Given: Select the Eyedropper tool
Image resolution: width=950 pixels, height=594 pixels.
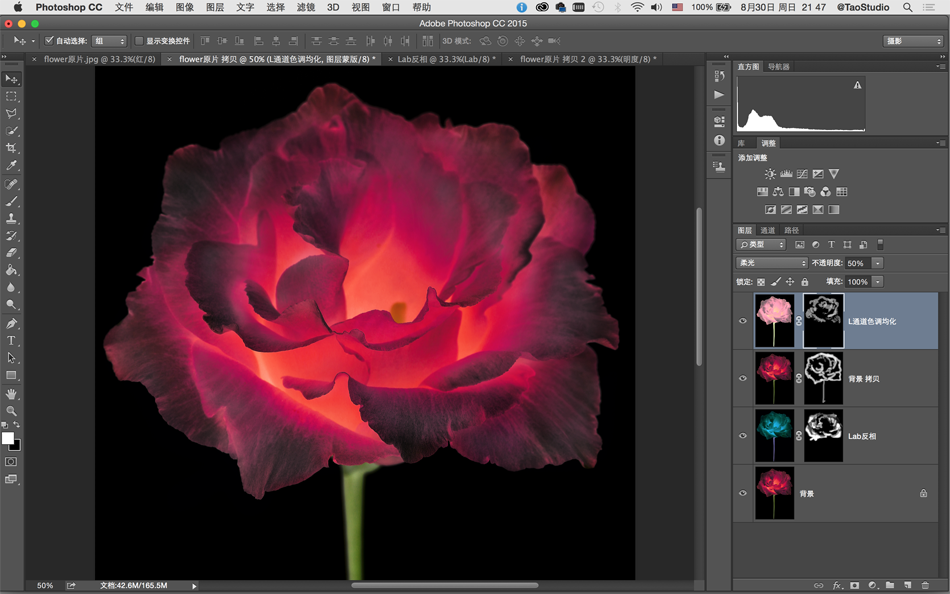Looking at the screenshot, I should point(12,165).
